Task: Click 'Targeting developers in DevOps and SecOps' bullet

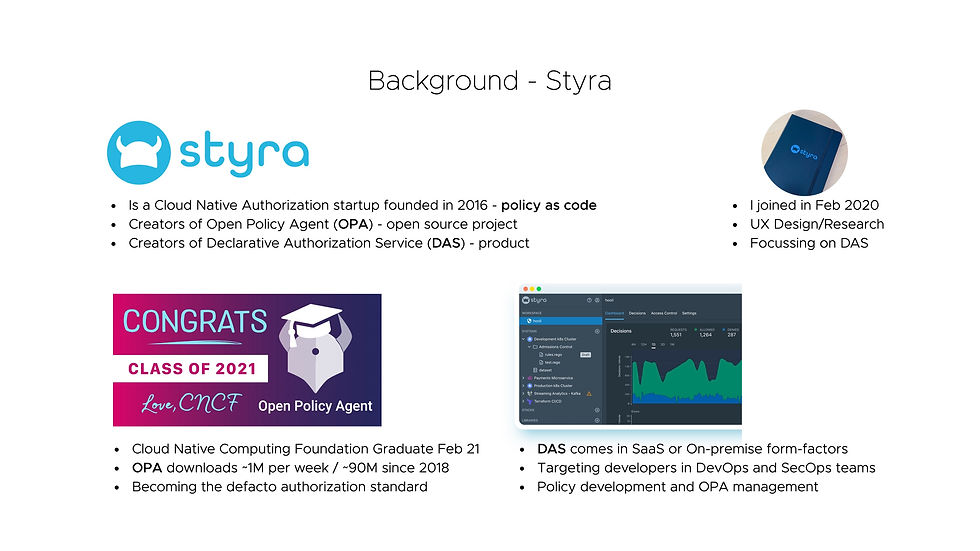Action: pyautogui.click(x=706, y=467)
